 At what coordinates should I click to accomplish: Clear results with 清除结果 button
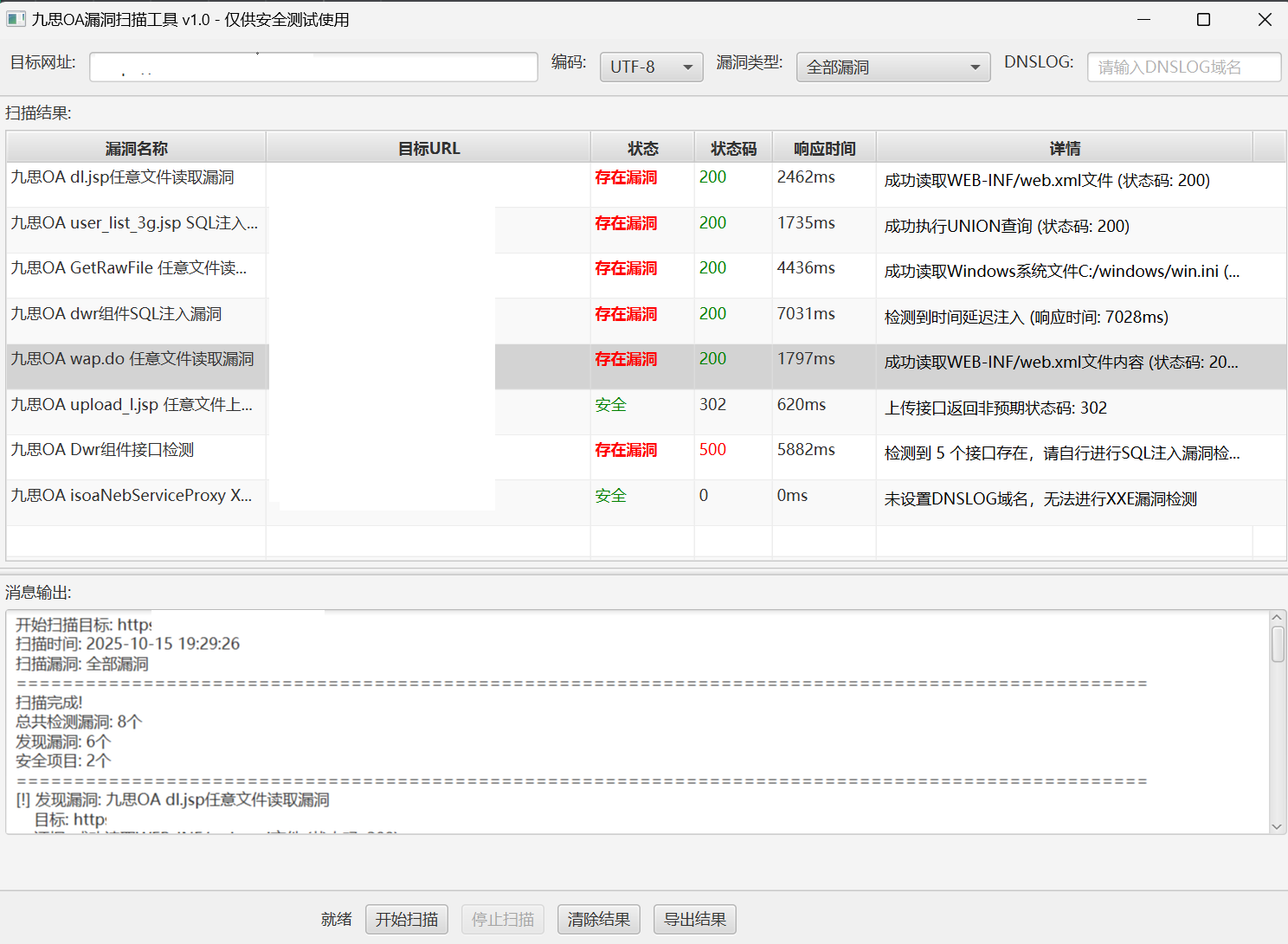(x=599, y=919)
